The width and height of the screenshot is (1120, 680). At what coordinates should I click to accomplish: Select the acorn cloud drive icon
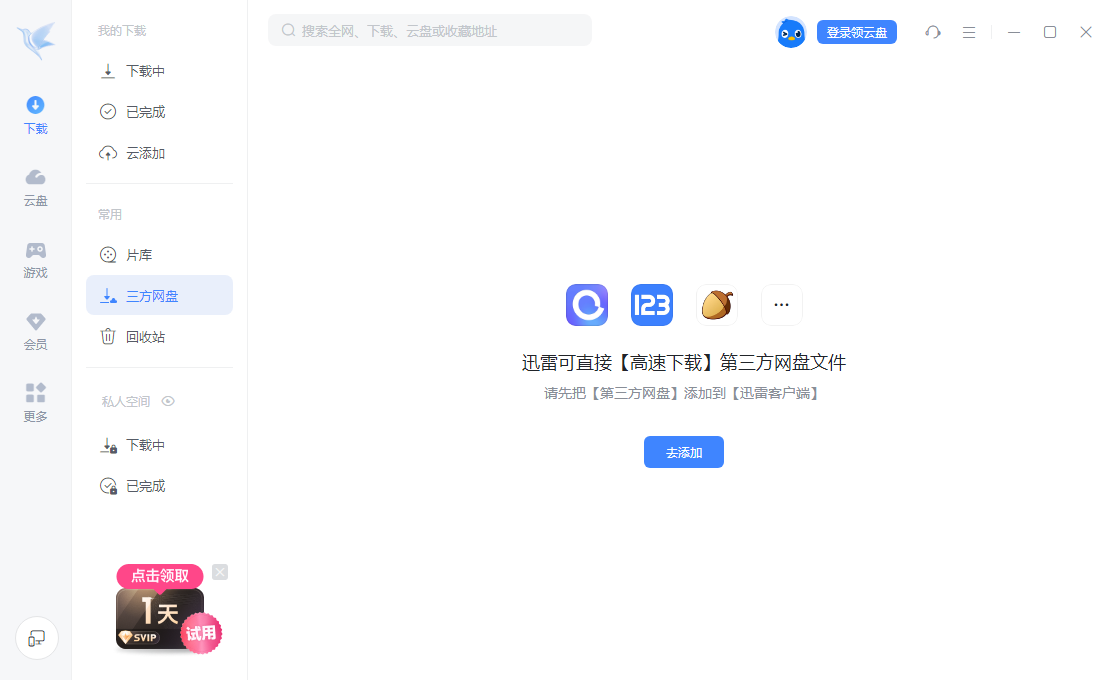coord(717,305)
